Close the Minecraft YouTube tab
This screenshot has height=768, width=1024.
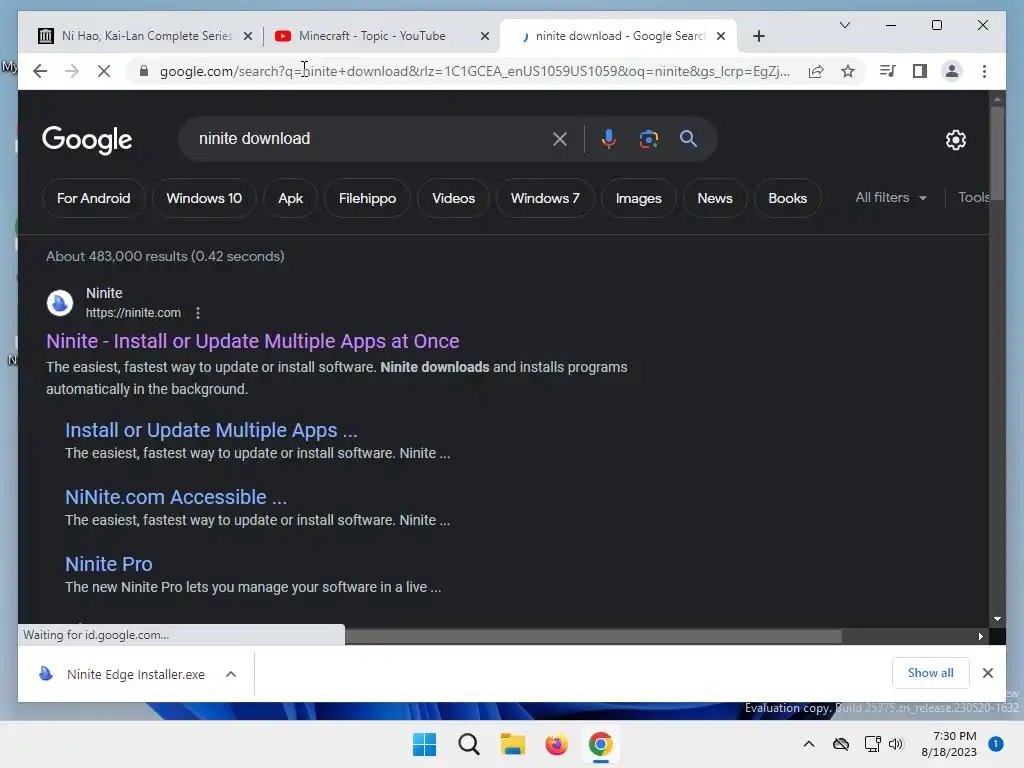485,37
